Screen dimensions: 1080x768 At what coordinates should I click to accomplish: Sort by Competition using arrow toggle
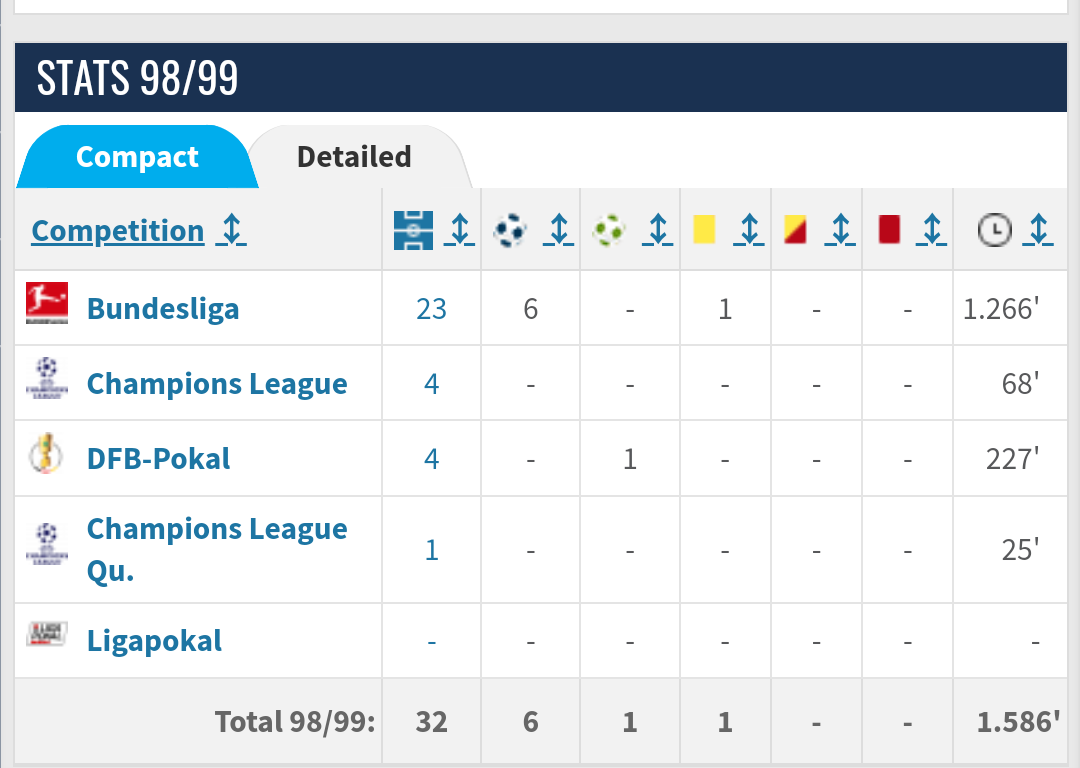tap(231, 230)
